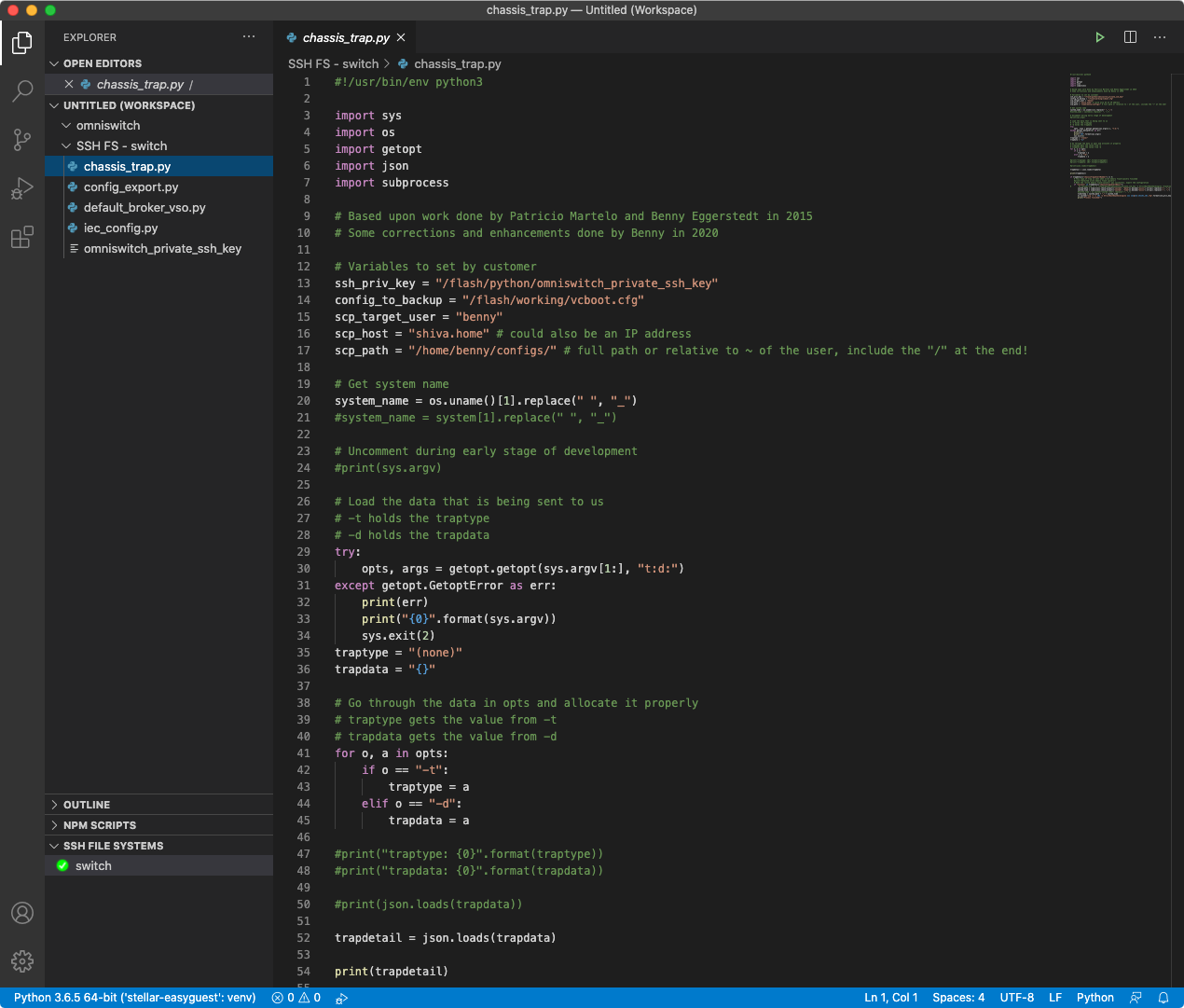Split the editor to the right
The height and width of the screenshot is (1008, 1184).
(1130, 37)
